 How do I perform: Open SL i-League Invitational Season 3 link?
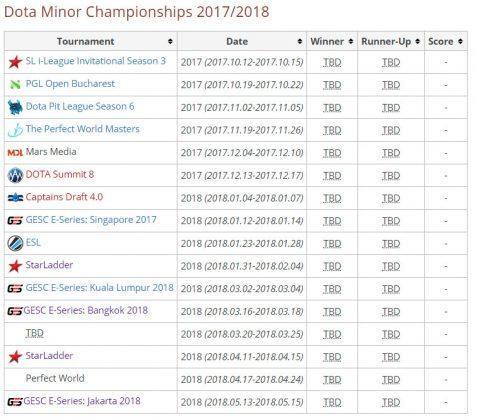click(x=96, y=61)
